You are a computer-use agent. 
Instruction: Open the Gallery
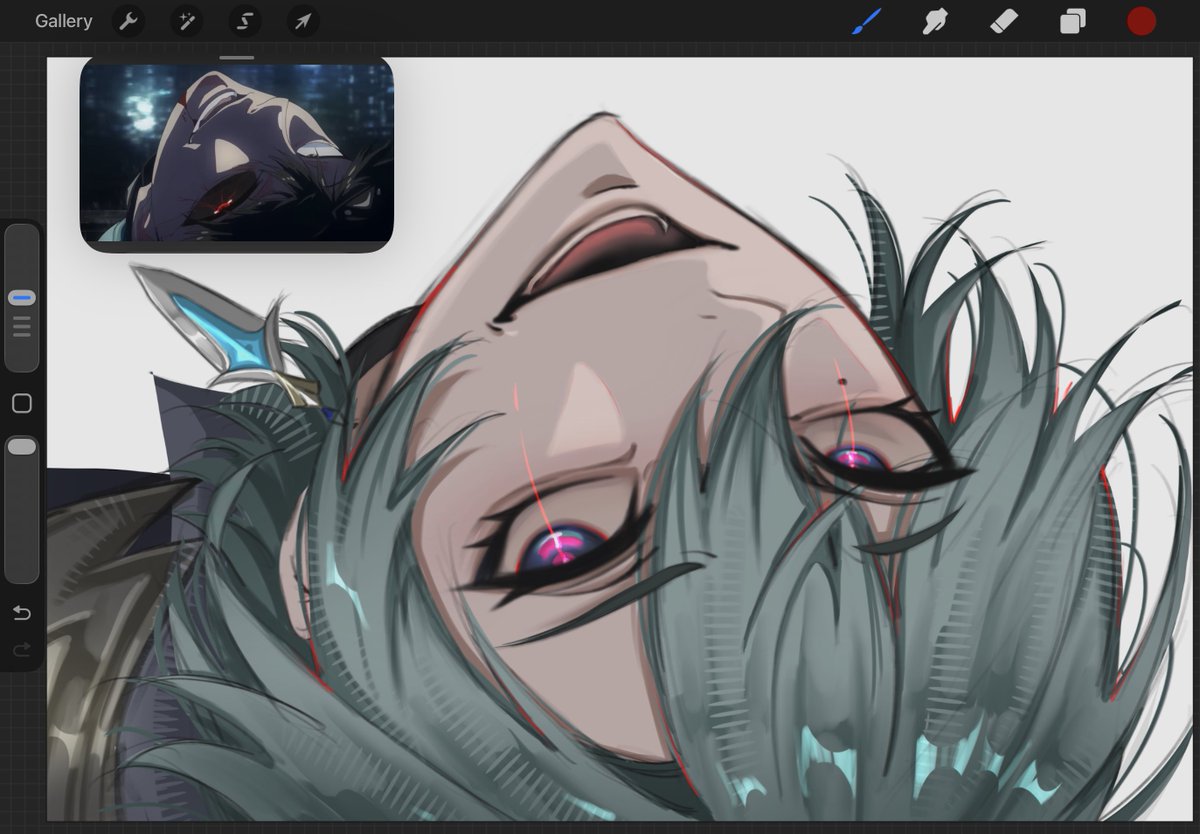point(63,21)
